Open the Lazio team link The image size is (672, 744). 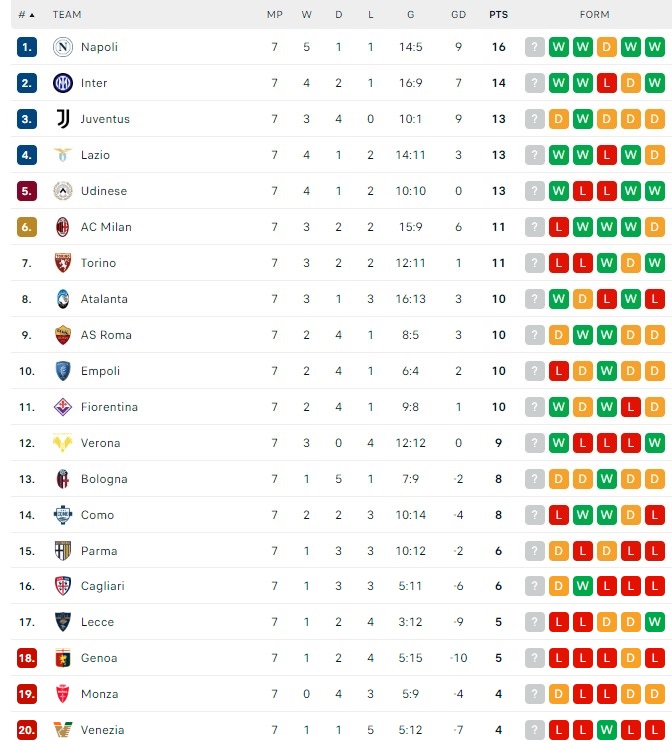95,155
